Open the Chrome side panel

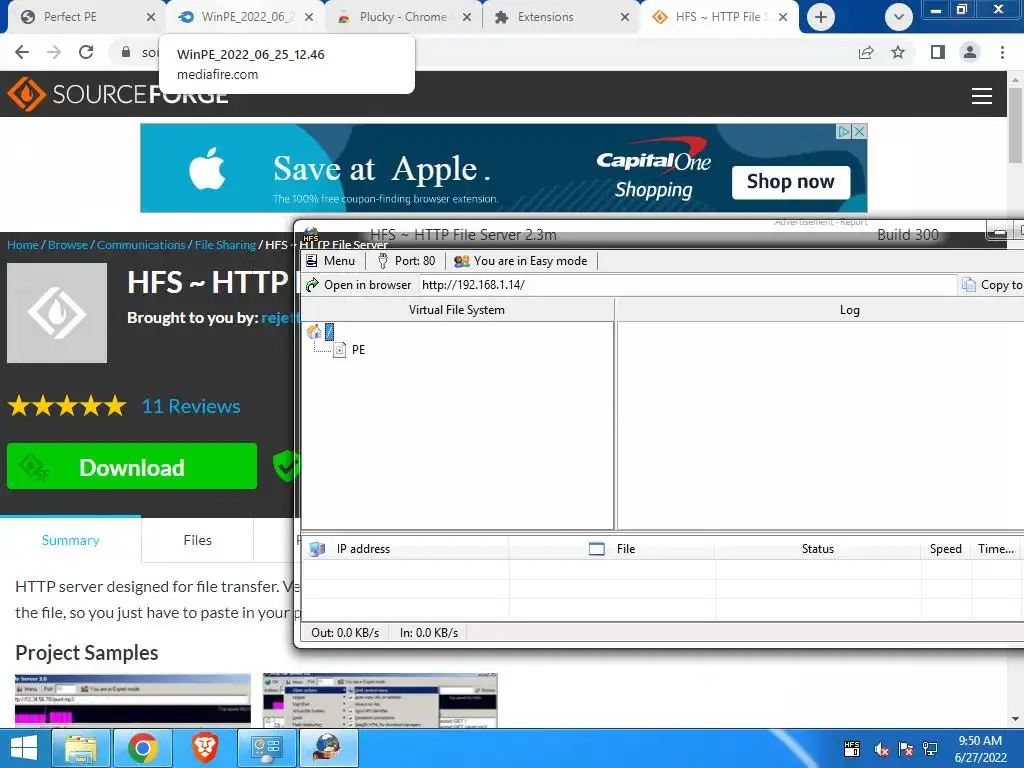[938, 52]
